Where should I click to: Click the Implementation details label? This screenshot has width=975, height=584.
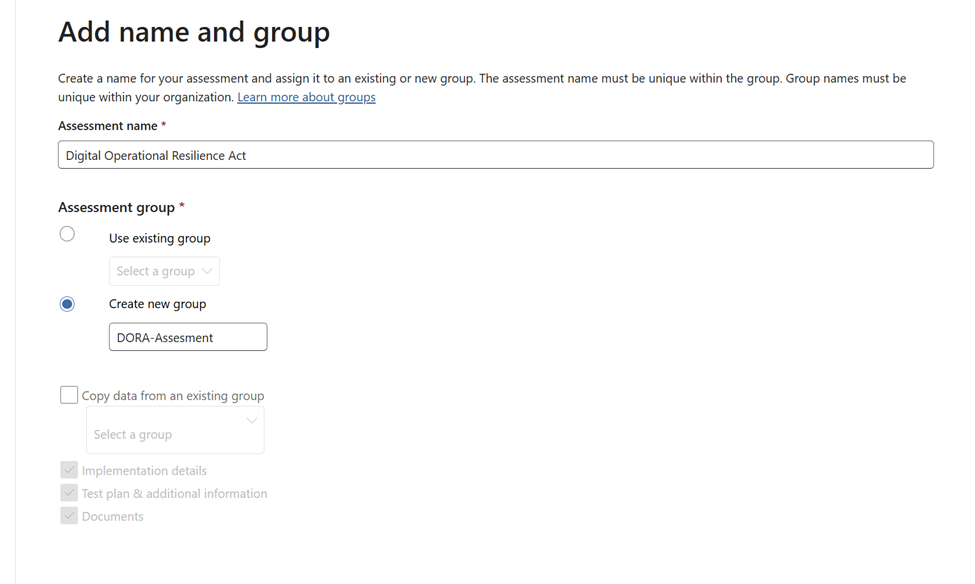click(144, 471)
